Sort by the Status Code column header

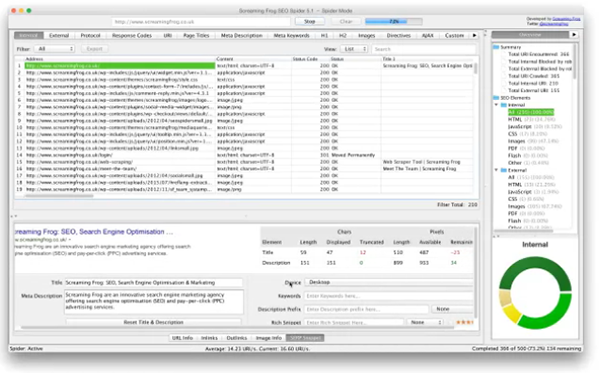pos(310,59)
